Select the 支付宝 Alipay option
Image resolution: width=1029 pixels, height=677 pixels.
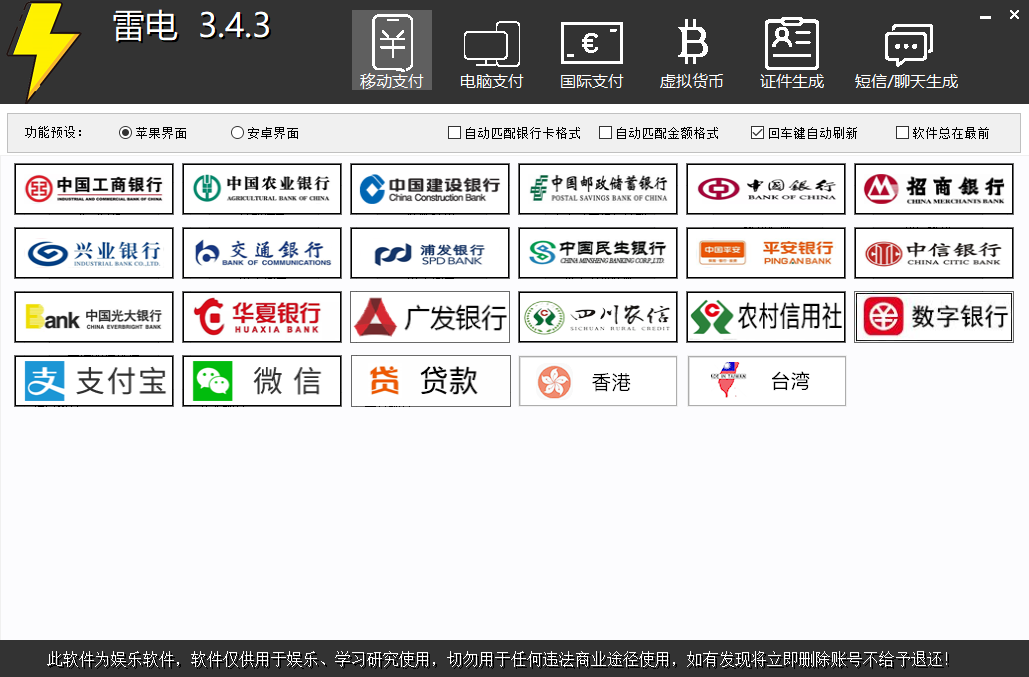93,381
